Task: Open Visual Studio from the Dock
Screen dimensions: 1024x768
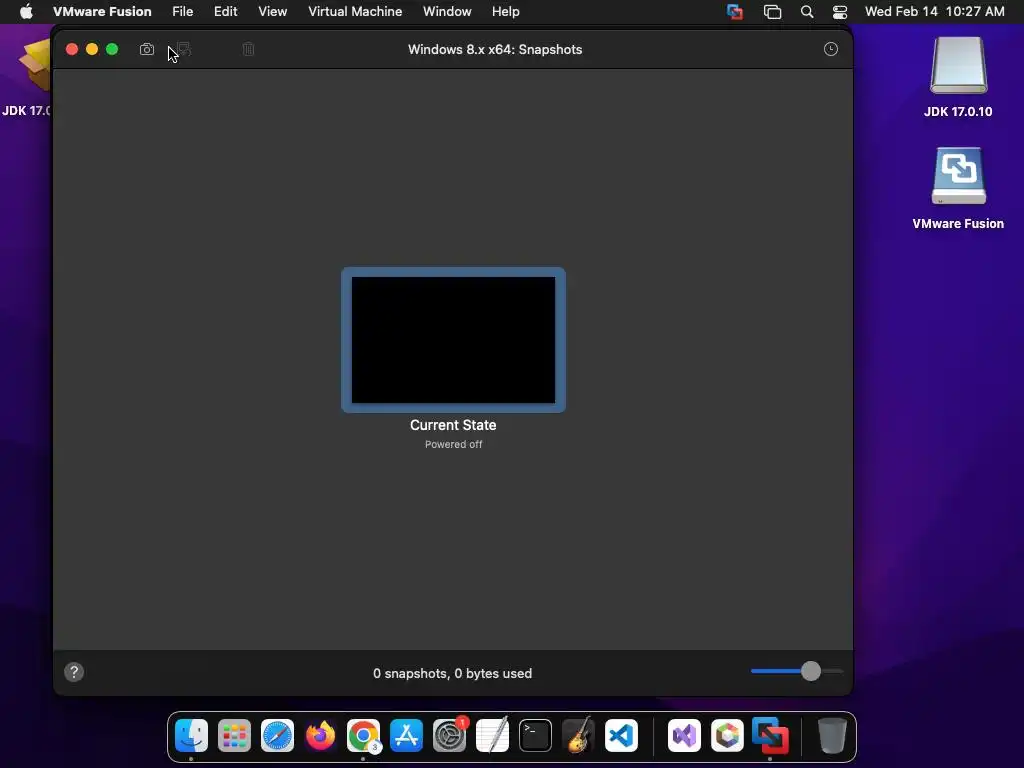Action: click(x=684, y=736)
